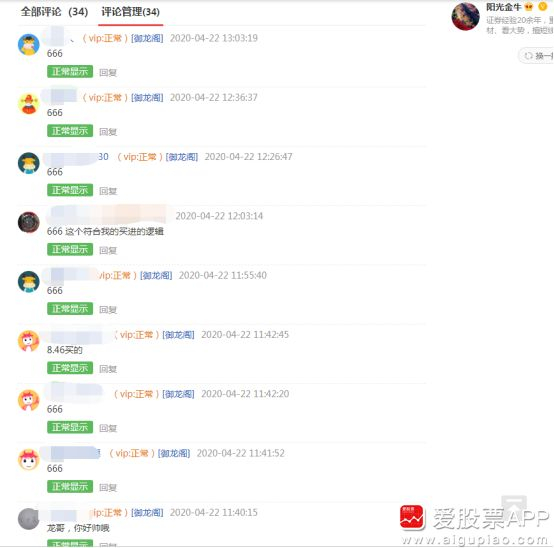Image resolution: width=554 pixels, height=548 pixels.
Task: Reply to the 12:36:37 comment via 回复
Action: (108, 132)
